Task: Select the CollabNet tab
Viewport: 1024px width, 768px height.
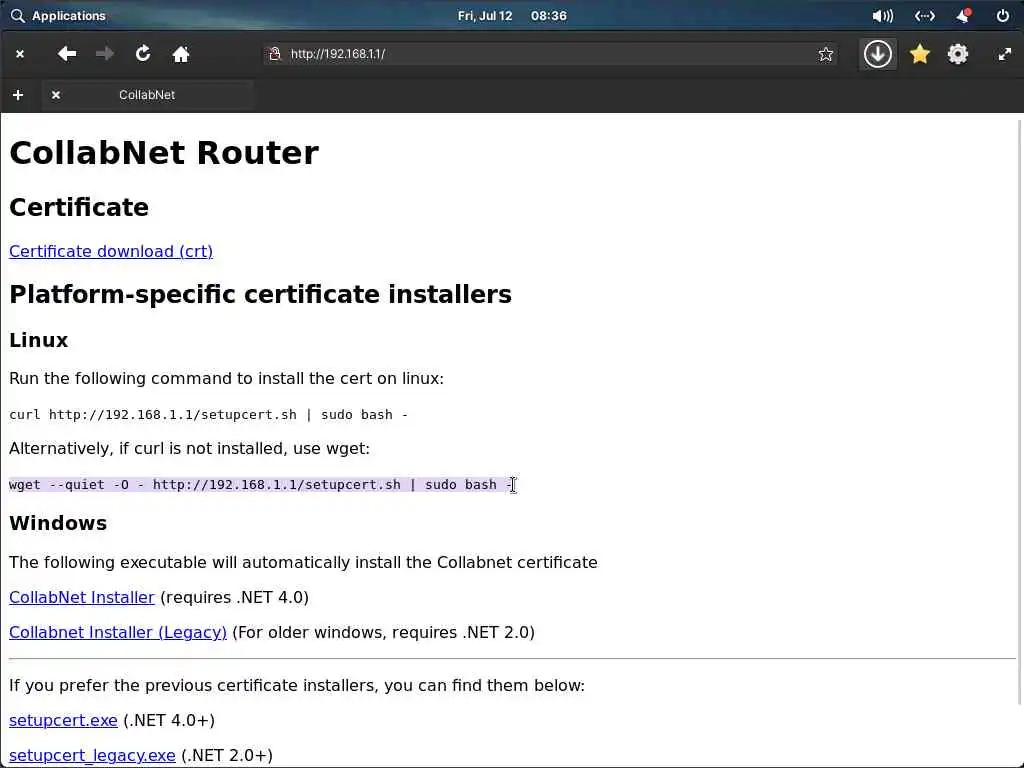Action: [x=147, y=95]
